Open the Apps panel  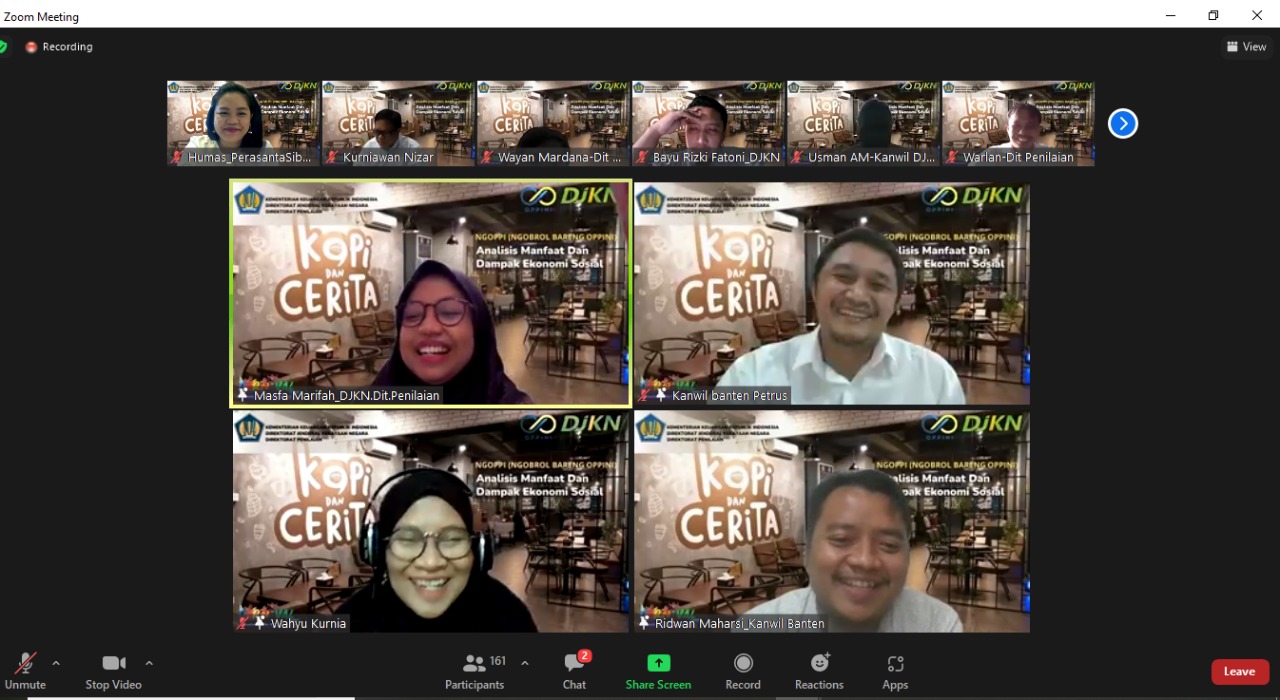pyautogui.click(x=895, y=670)
